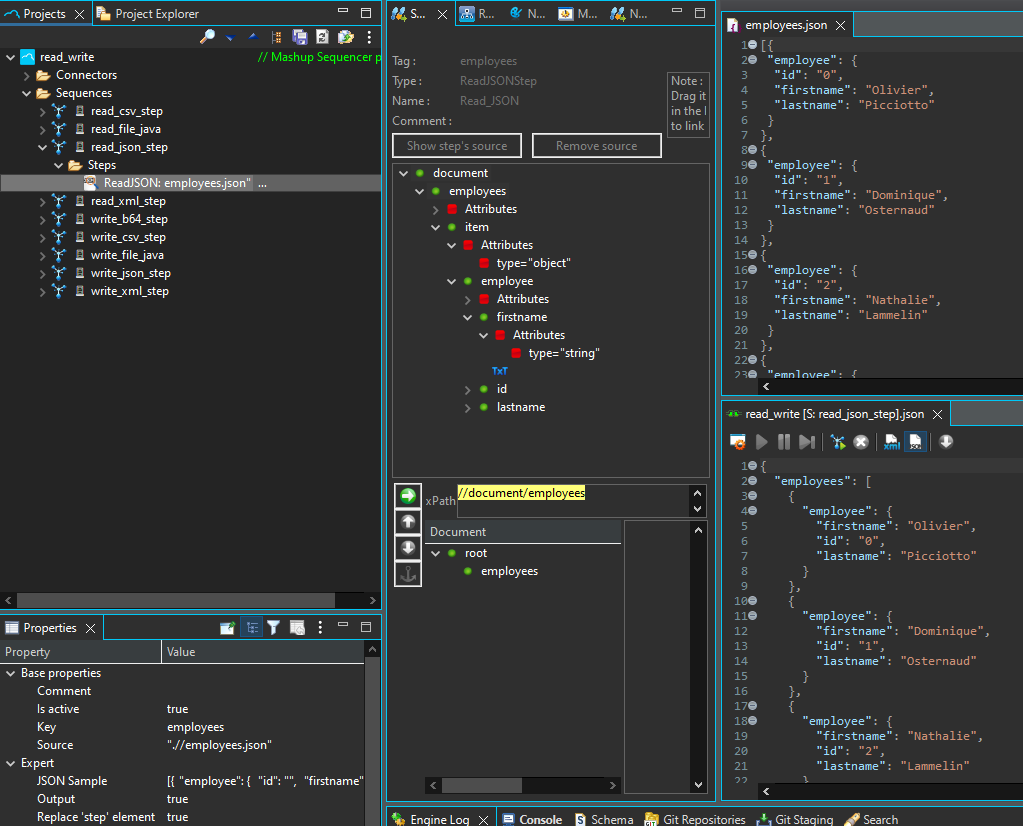Toggle the JSON output view button

[915, 441]
